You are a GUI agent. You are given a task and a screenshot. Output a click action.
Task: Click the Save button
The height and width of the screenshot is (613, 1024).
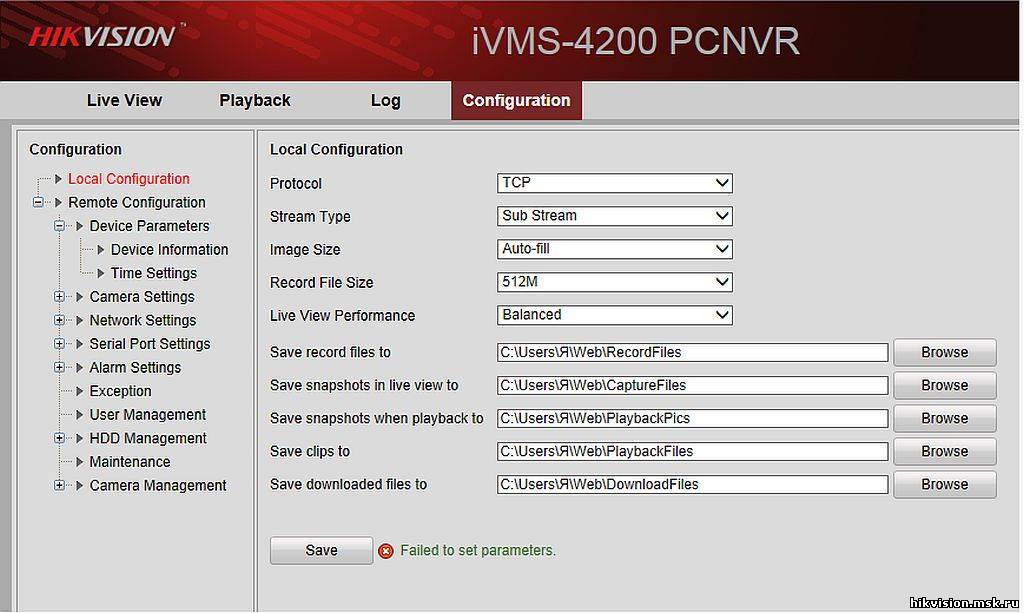click(321, 550)
